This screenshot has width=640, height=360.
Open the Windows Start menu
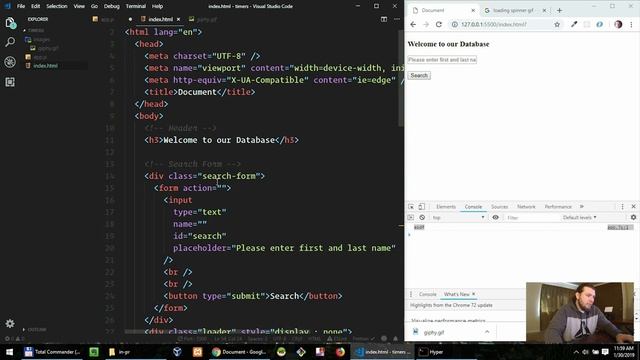coord(9,352)
